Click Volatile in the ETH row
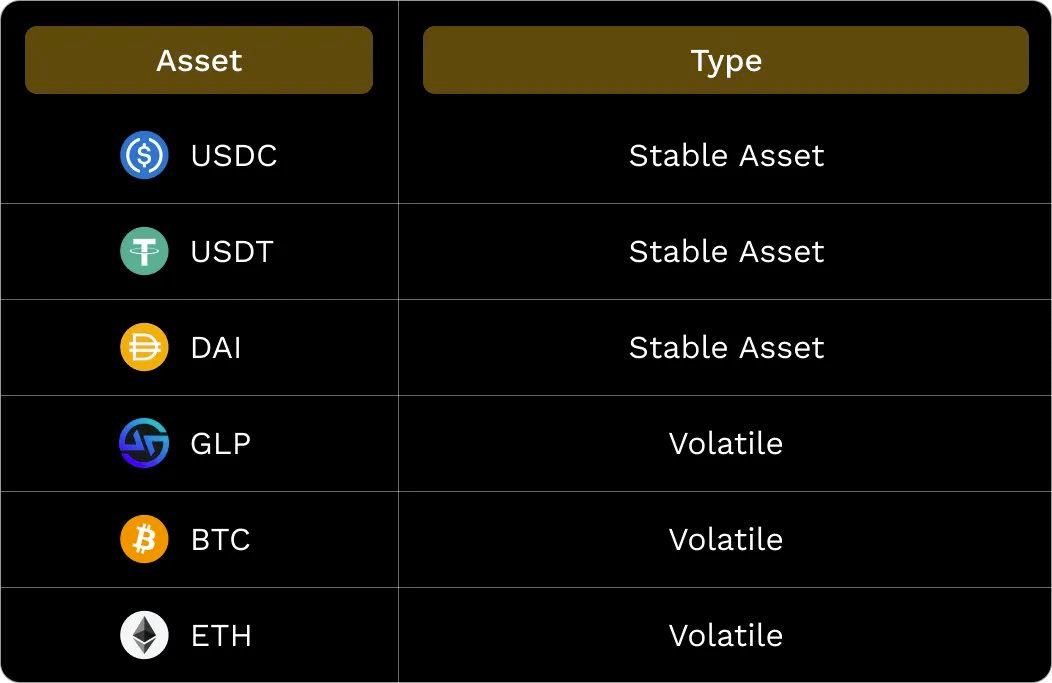Screen dimensions: 1052x683 point(726,635)
